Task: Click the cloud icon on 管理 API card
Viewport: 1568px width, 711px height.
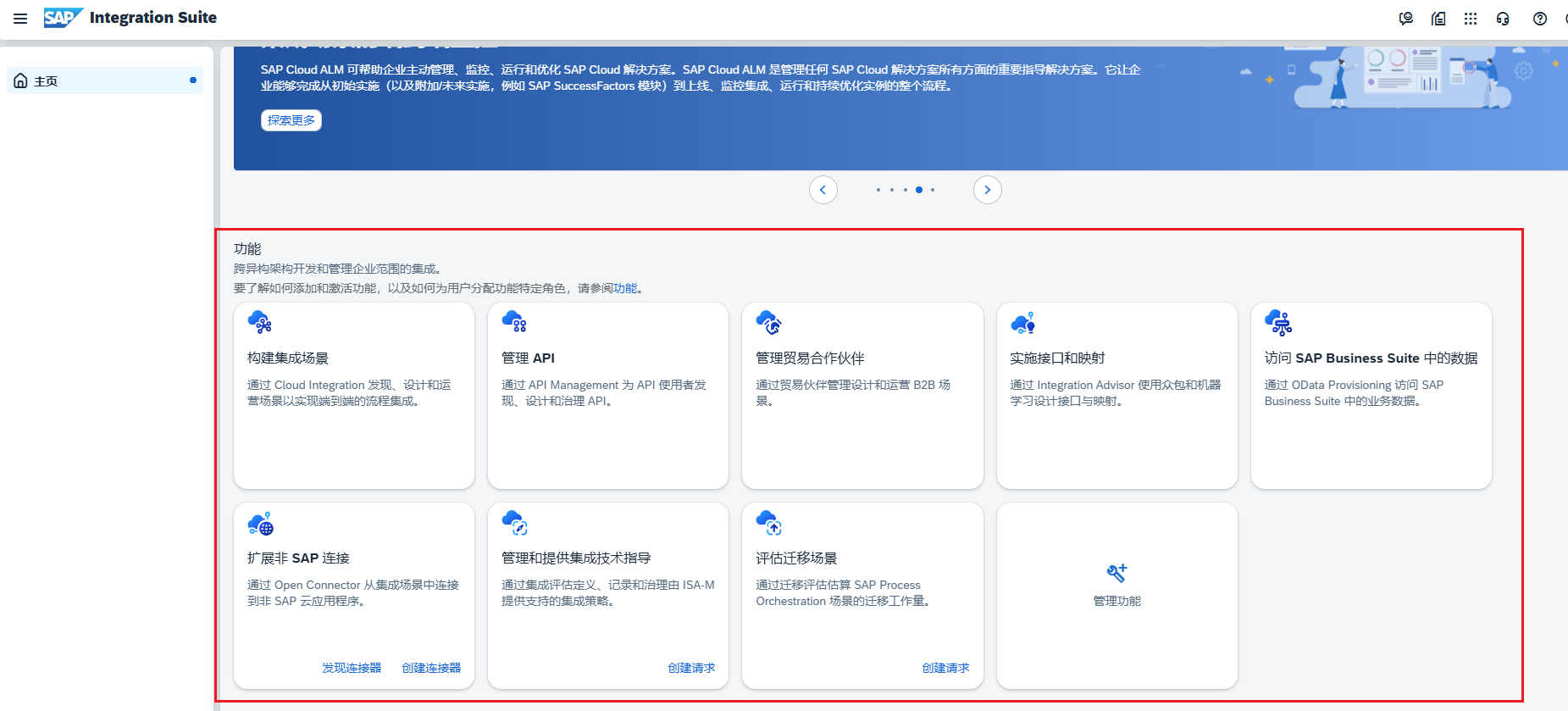Action: (514, 322)
